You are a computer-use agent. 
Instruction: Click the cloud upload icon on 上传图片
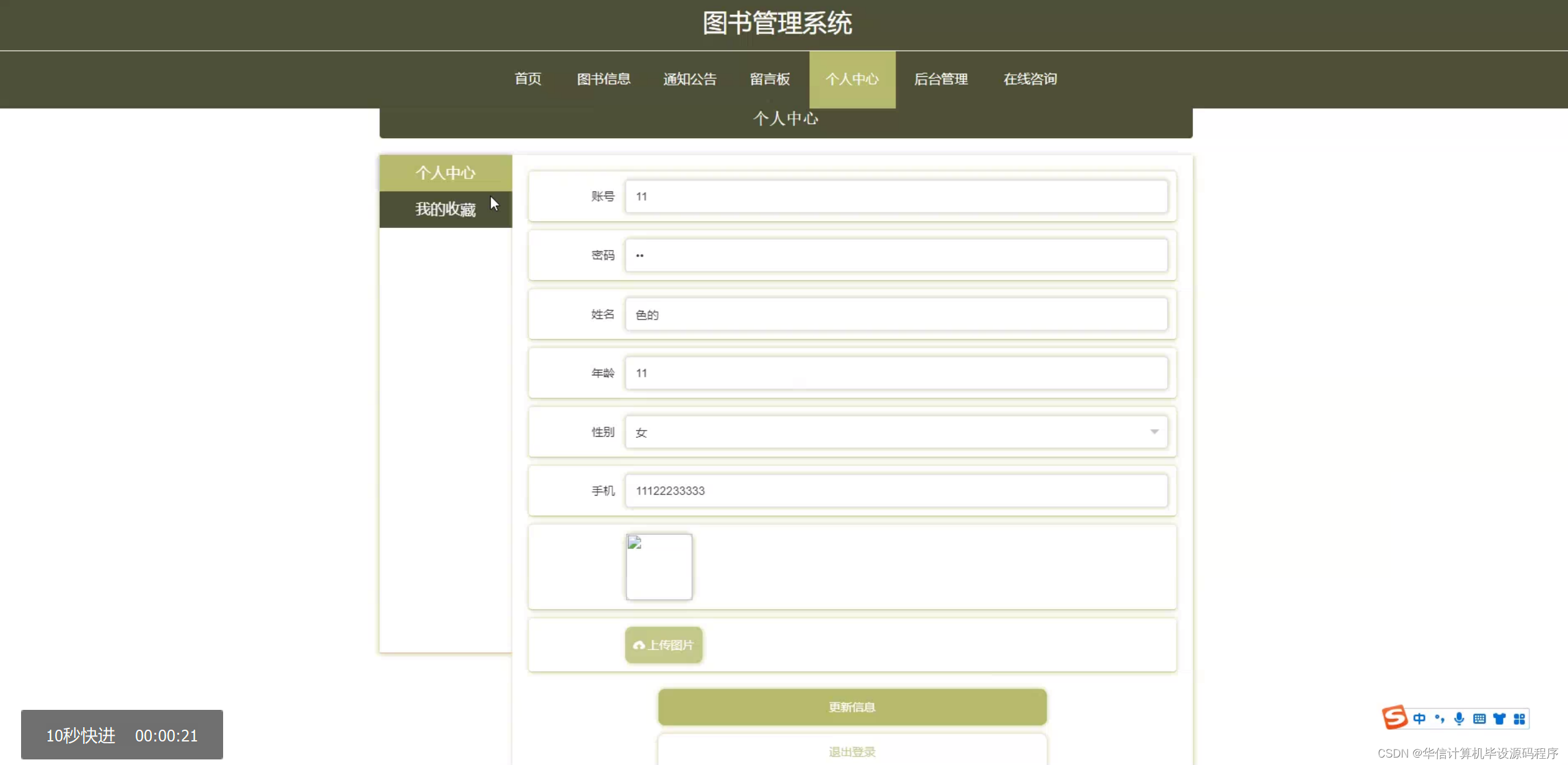click(x=638, y=645)
